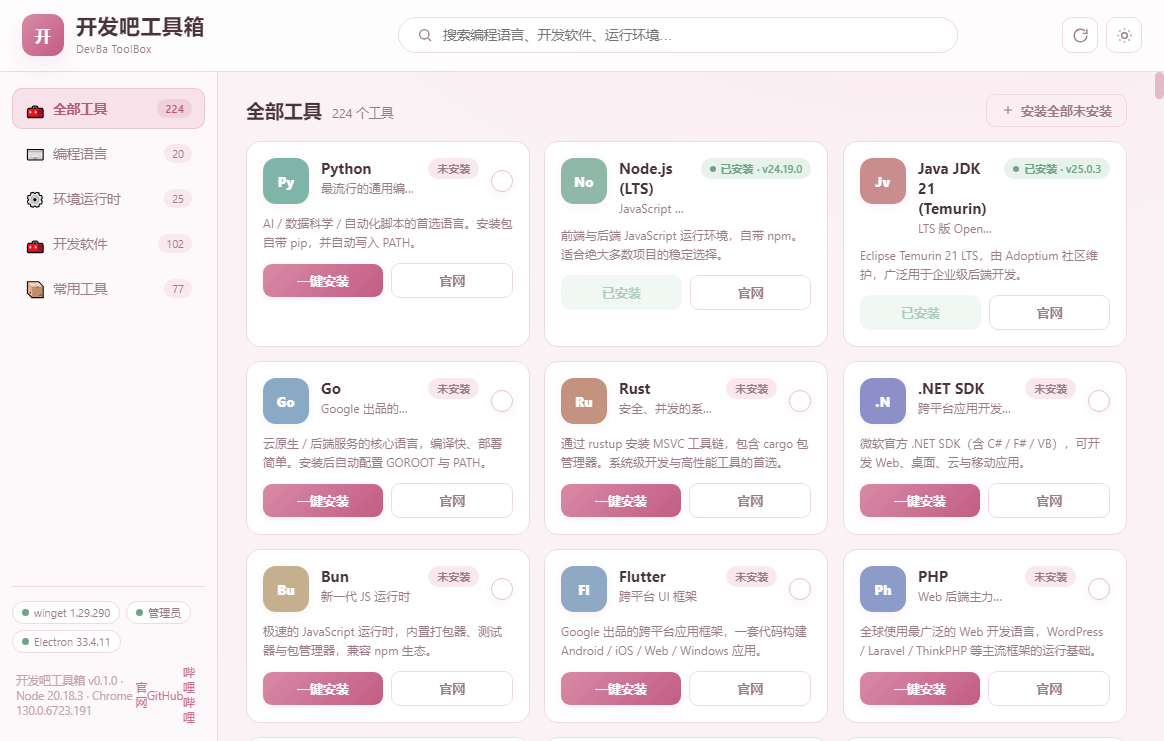Viewport: 1164px width, 741px height.
Task: Select the Bun card checkbox circle
Action: [502, 589]
